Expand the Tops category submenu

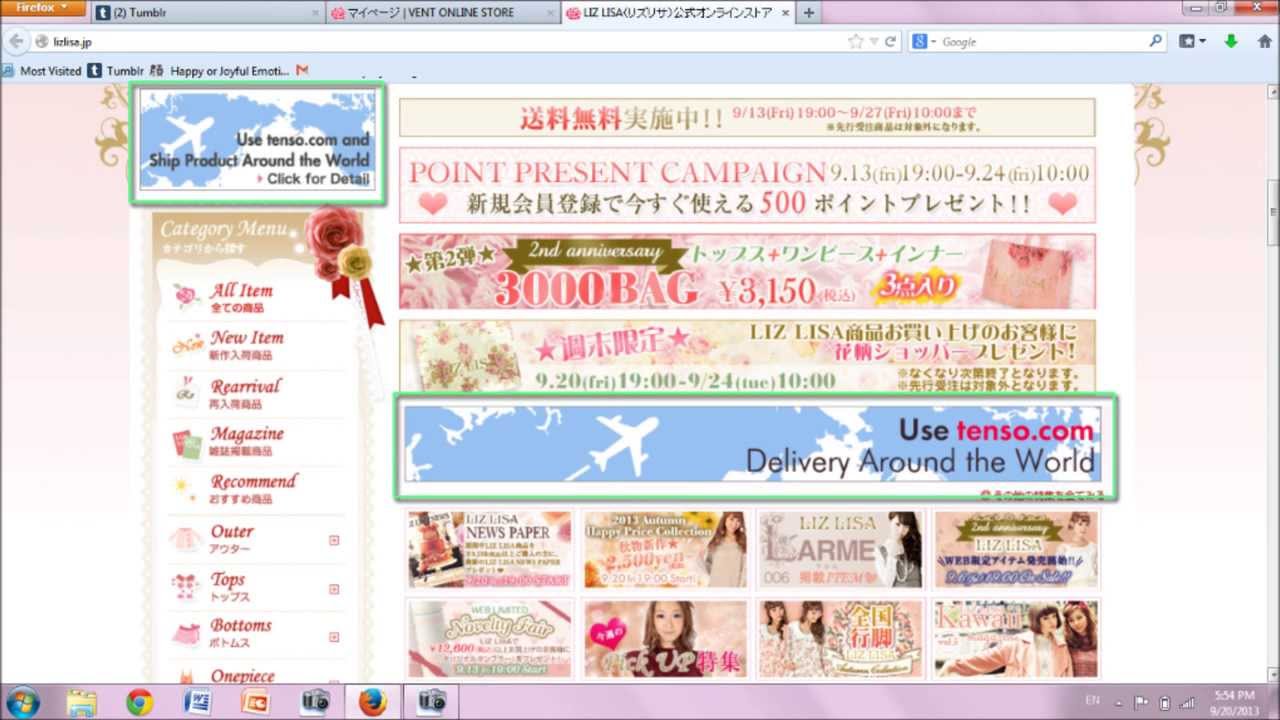334,588
